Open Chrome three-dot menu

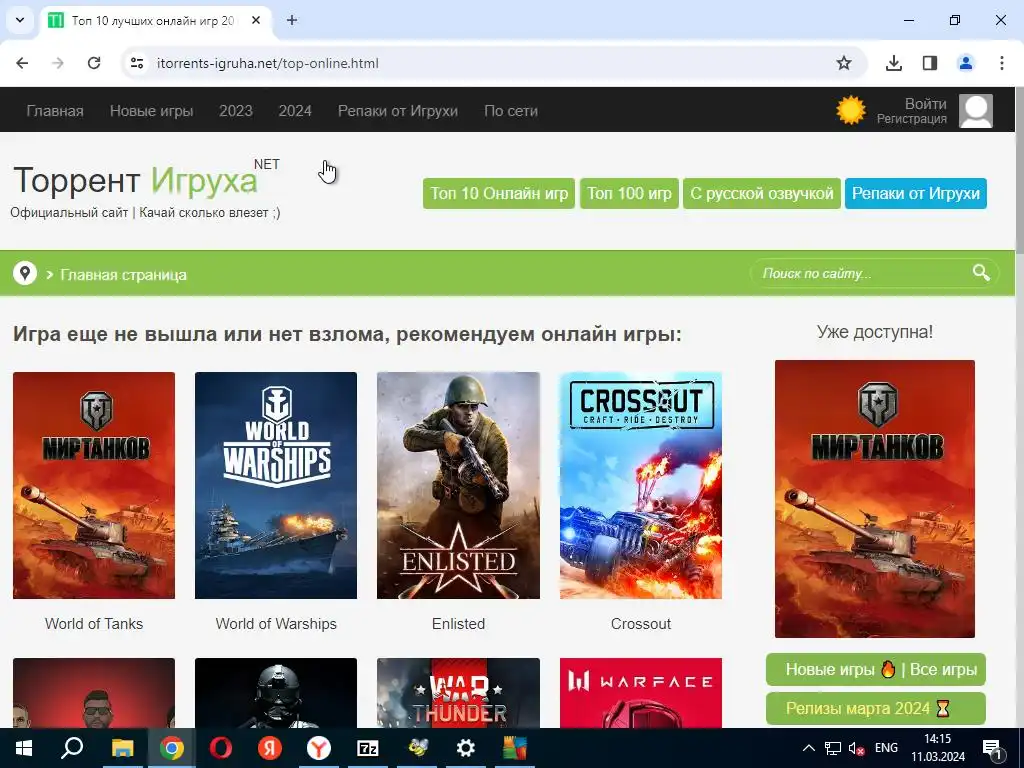click(1001, 63)
